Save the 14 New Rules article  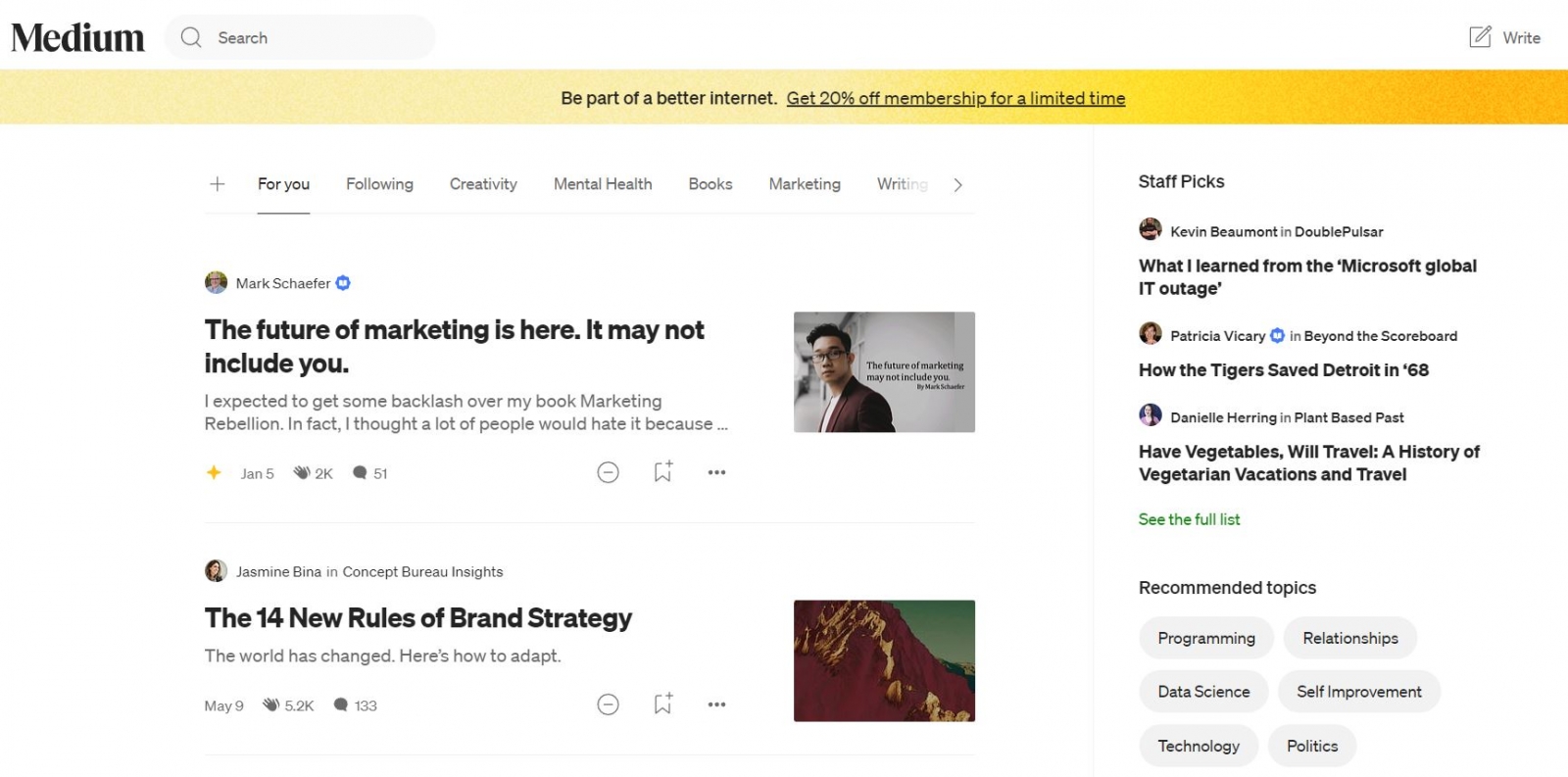(662, 704)
